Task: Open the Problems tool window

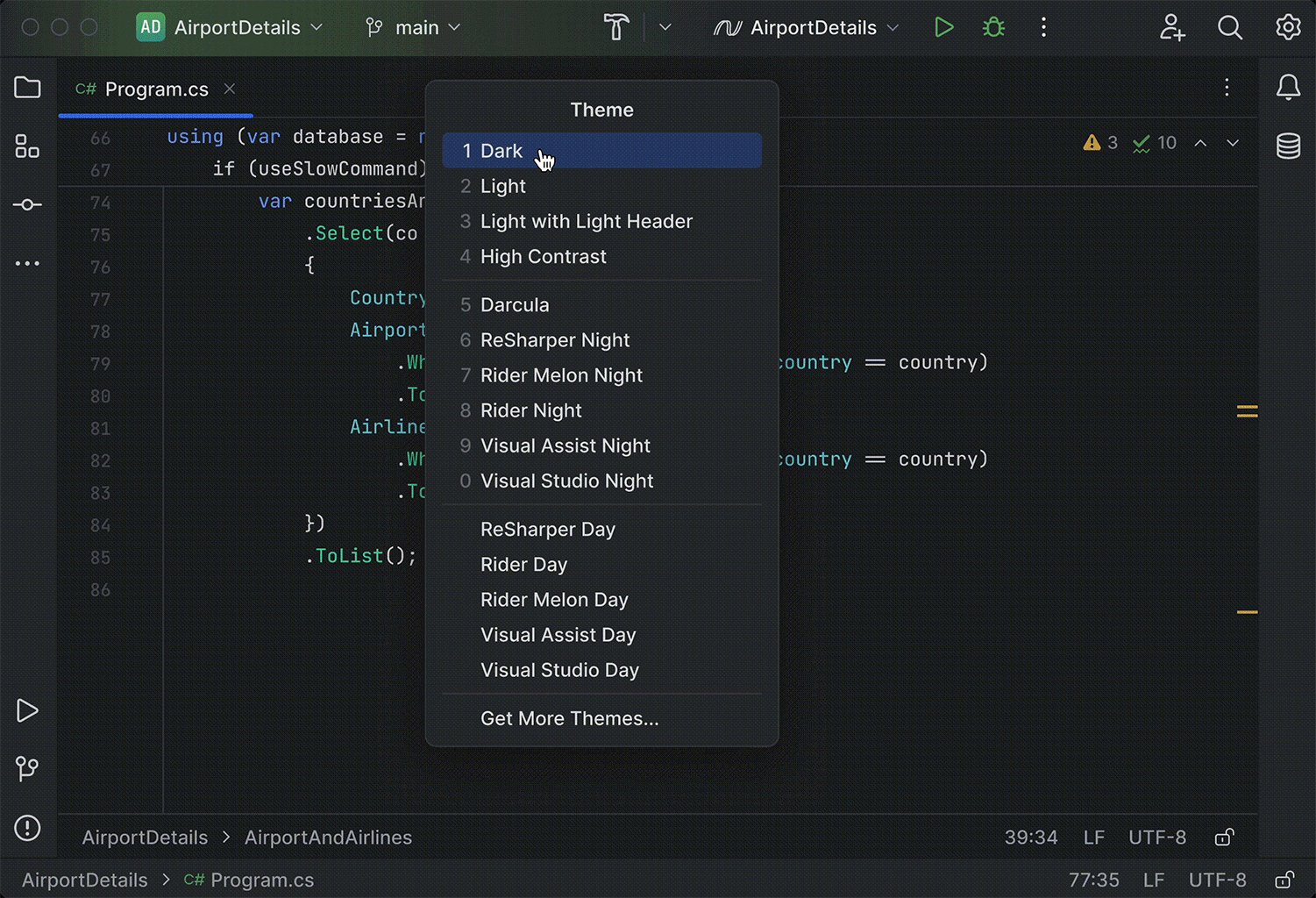Action: tap(27, 828)
